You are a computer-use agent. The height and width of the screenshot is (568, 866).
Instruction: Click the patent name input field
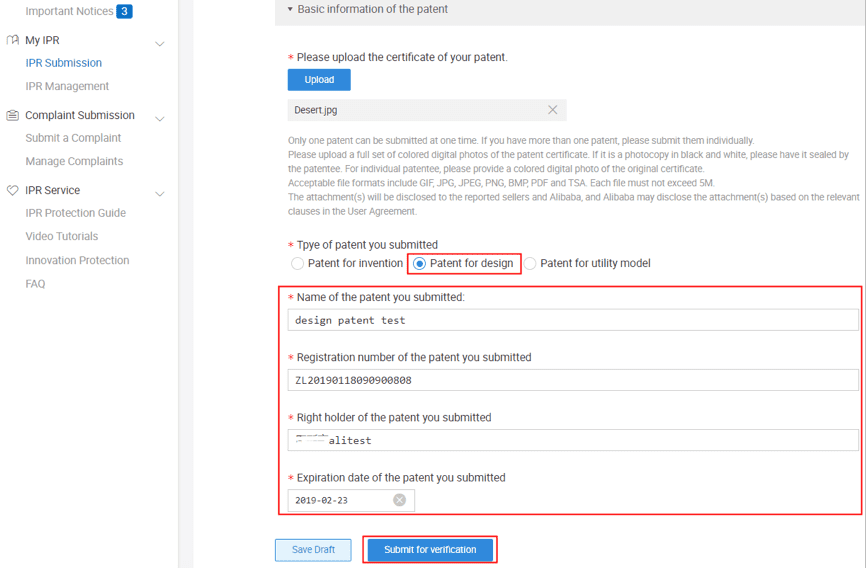click(x=572, y=320)
